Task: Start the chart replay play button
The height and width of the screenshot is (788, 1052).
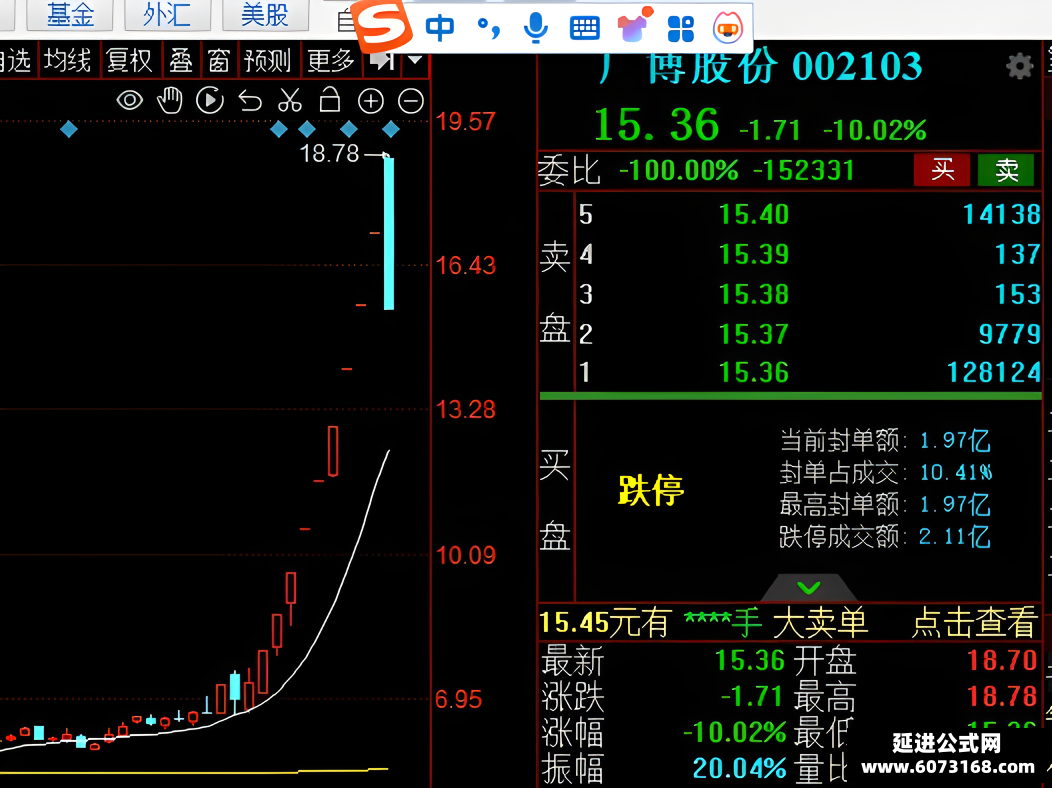Action: point(209,101)
